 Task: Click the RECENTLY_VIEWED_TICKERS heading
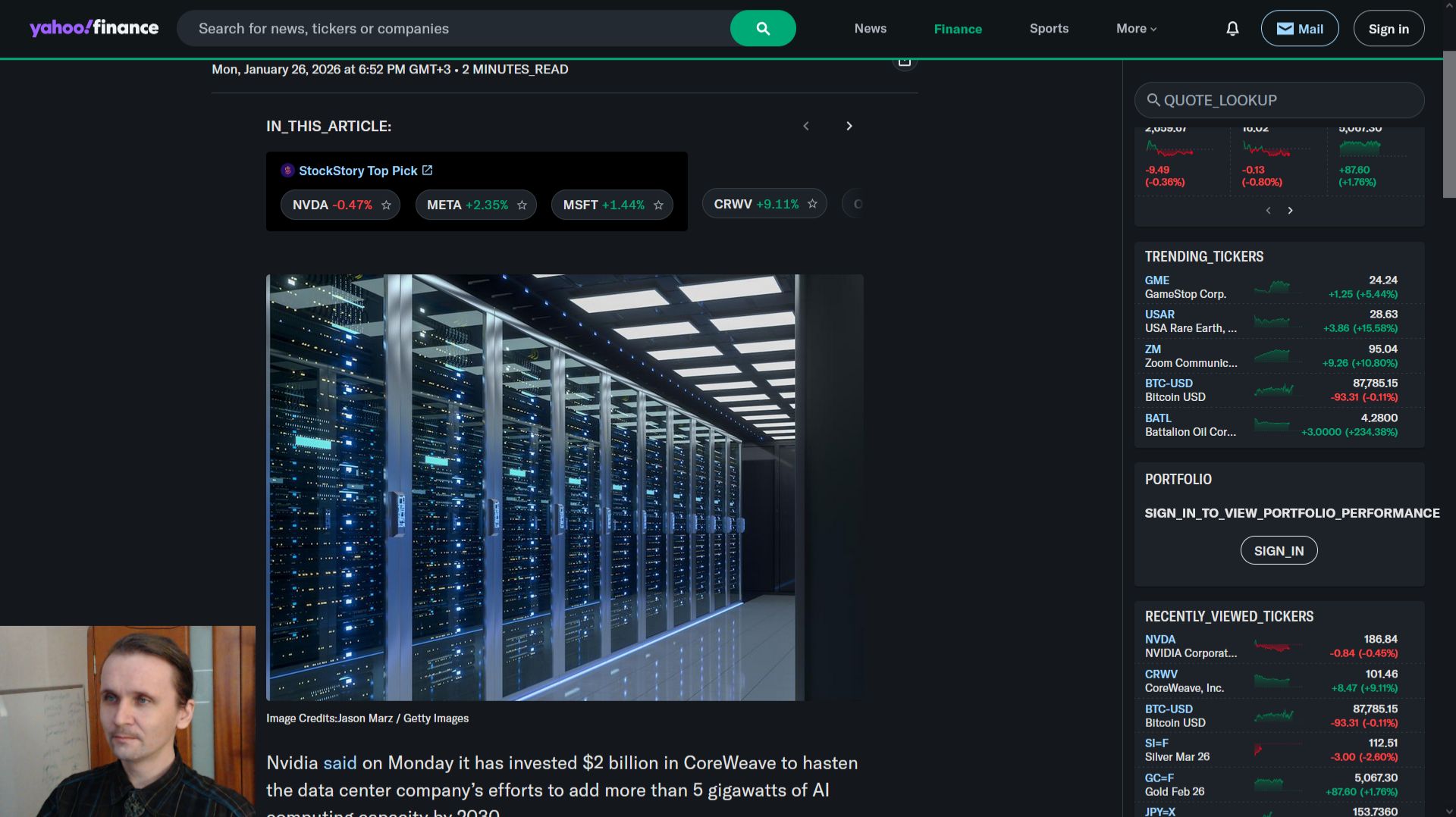point(1229,617)
